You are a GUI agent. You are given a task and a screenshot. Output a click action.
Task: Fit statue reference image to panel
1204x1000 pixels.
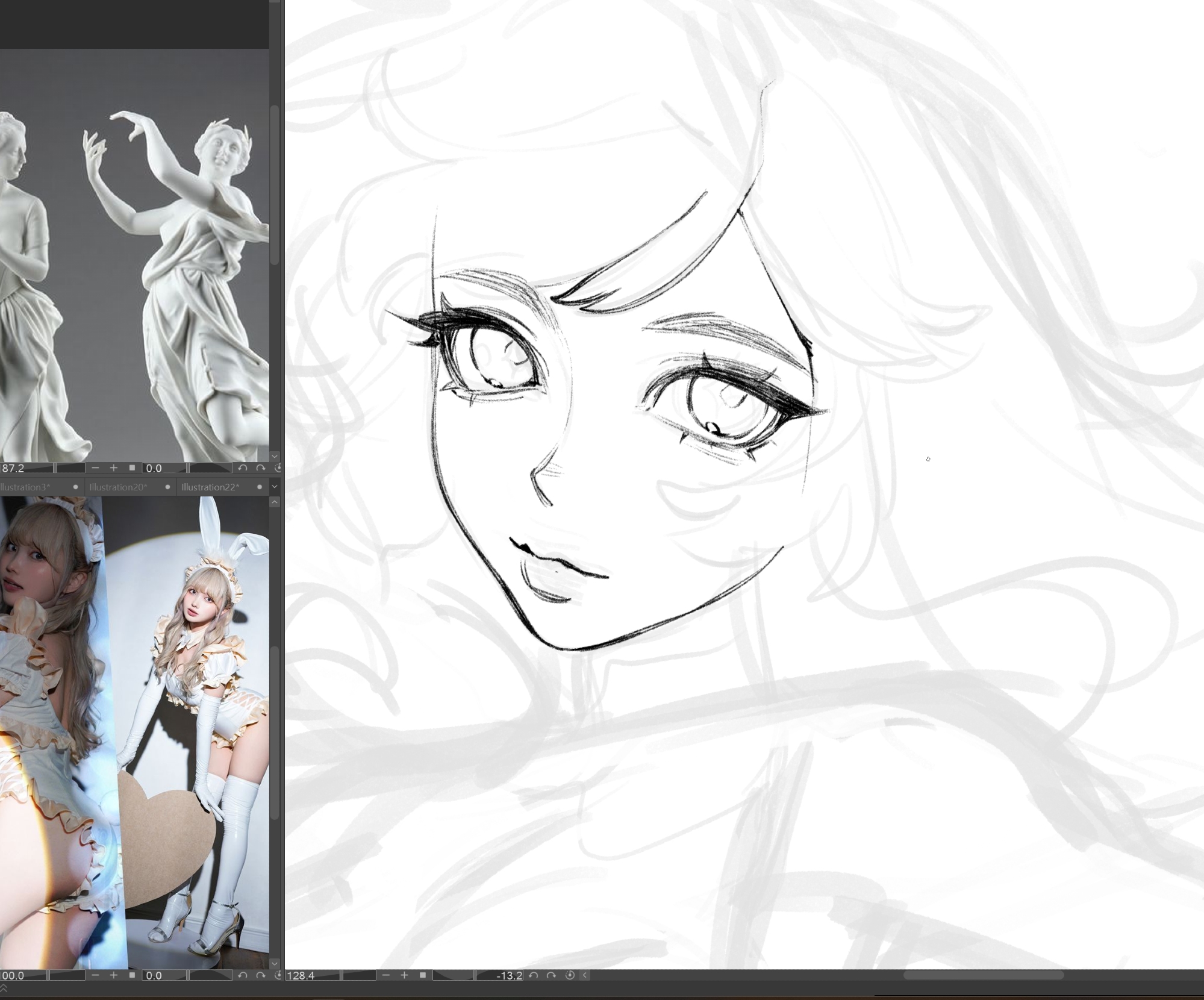pyautogui.click(x=132, y=468)
